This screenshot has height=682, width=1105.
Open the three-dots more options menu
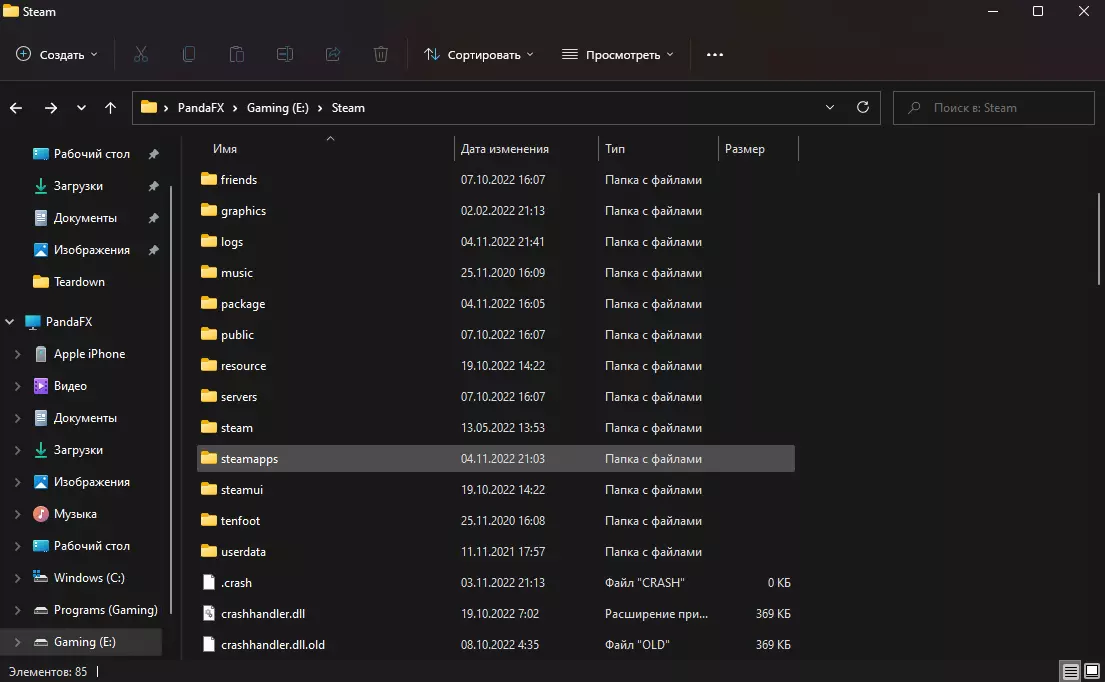715,54
